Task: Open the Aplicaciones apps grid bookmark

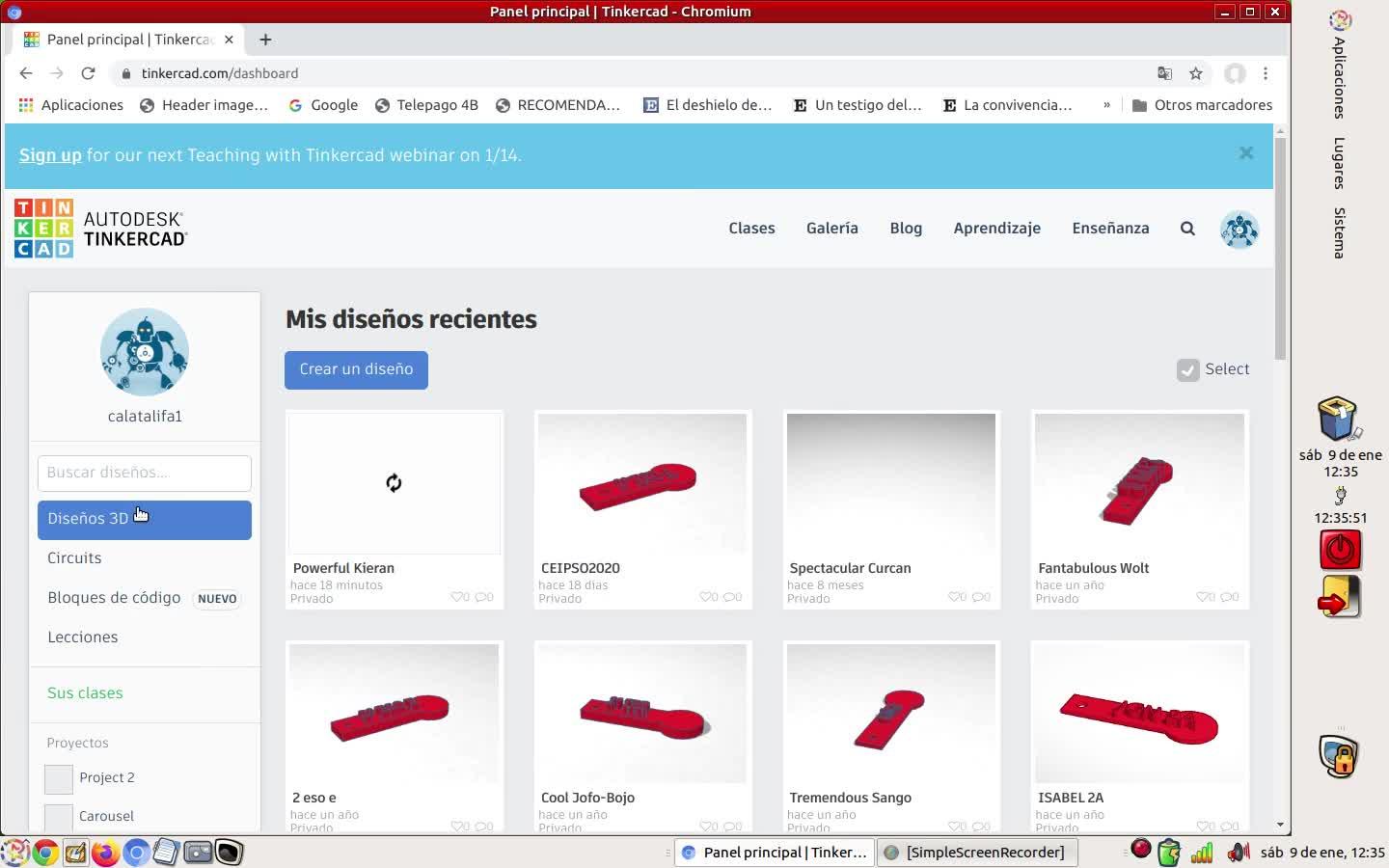Action: tap(70, 105)
